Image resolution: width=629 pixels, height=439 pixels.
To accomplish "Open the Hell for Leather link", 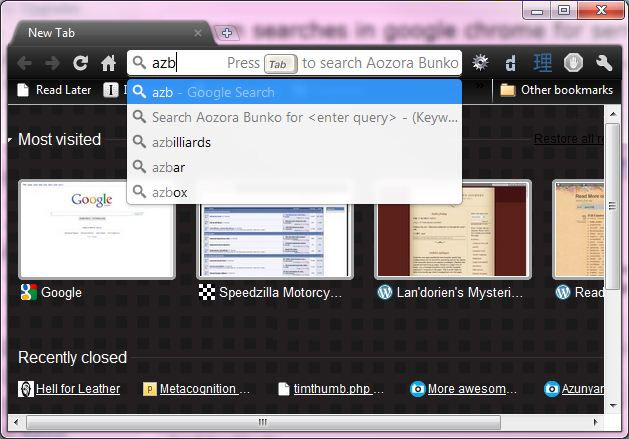I will point(77,389).
